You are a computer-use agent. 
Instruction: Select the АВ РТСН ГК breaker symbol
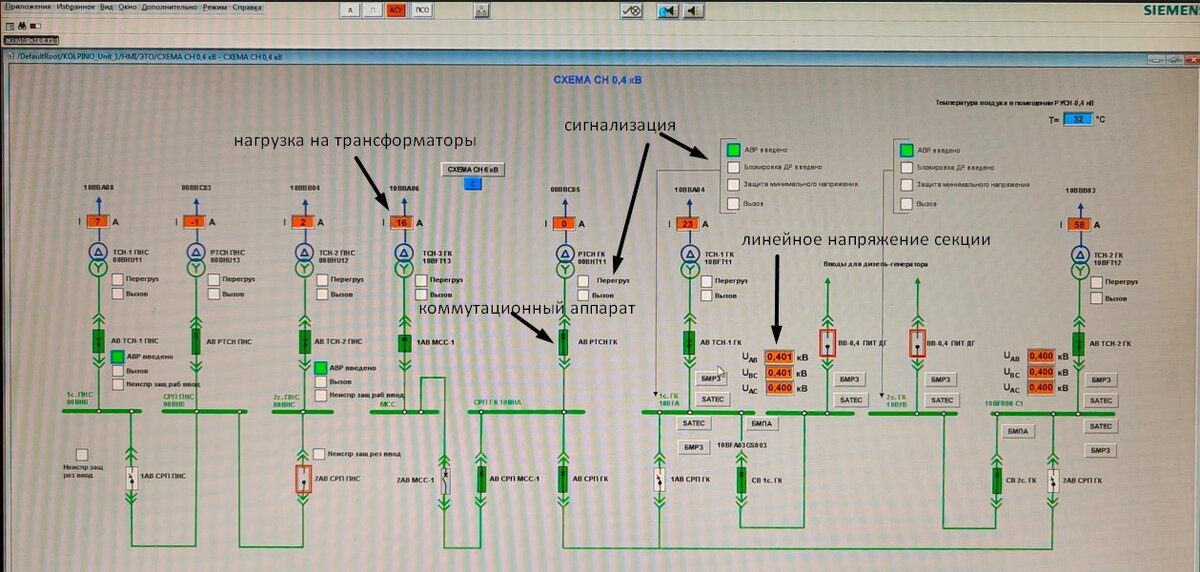(x=562, y=341)
